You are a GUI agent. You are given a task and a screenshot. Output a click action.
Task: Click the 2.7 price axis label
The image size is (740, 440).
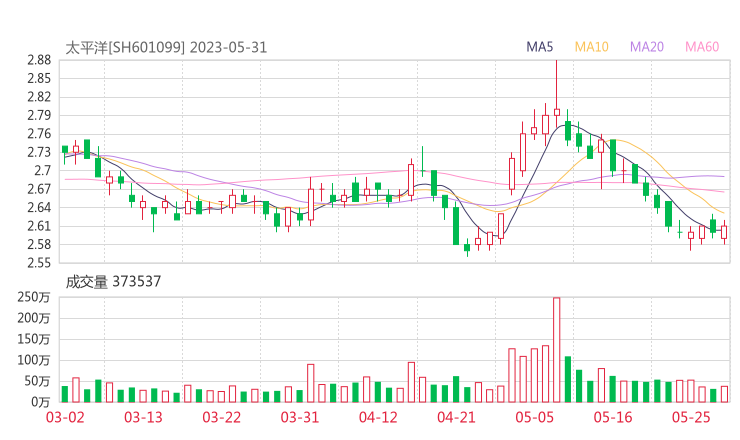click(x=42, y=170)
